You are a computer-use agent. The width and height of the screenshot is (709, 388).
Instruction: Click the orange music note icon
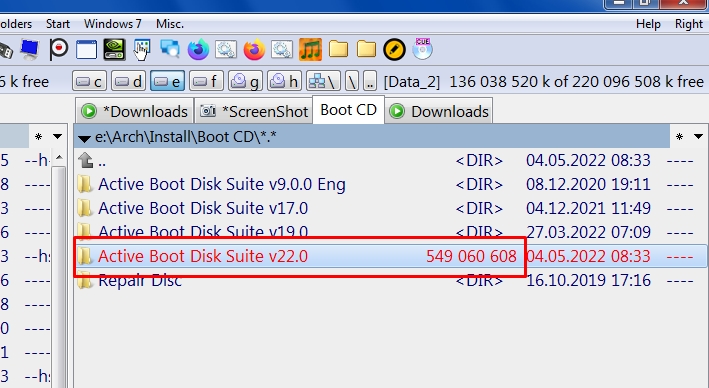(x=310, y=49)
